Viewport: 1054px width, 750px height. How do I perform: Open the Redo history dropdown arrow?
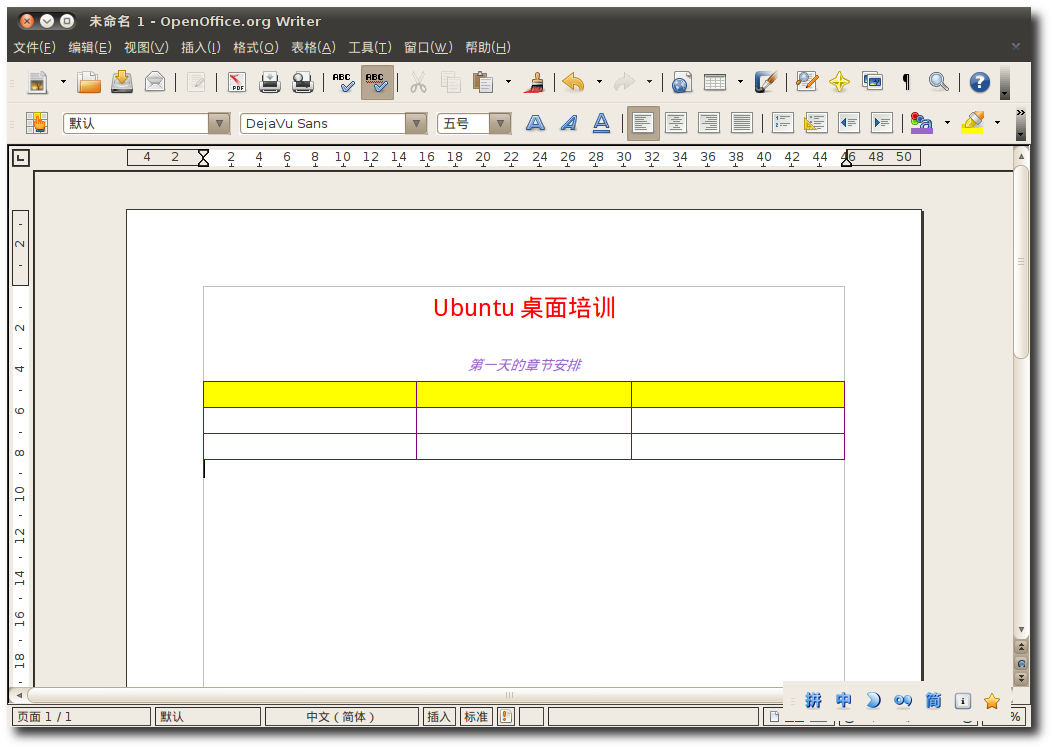point(649,83)
